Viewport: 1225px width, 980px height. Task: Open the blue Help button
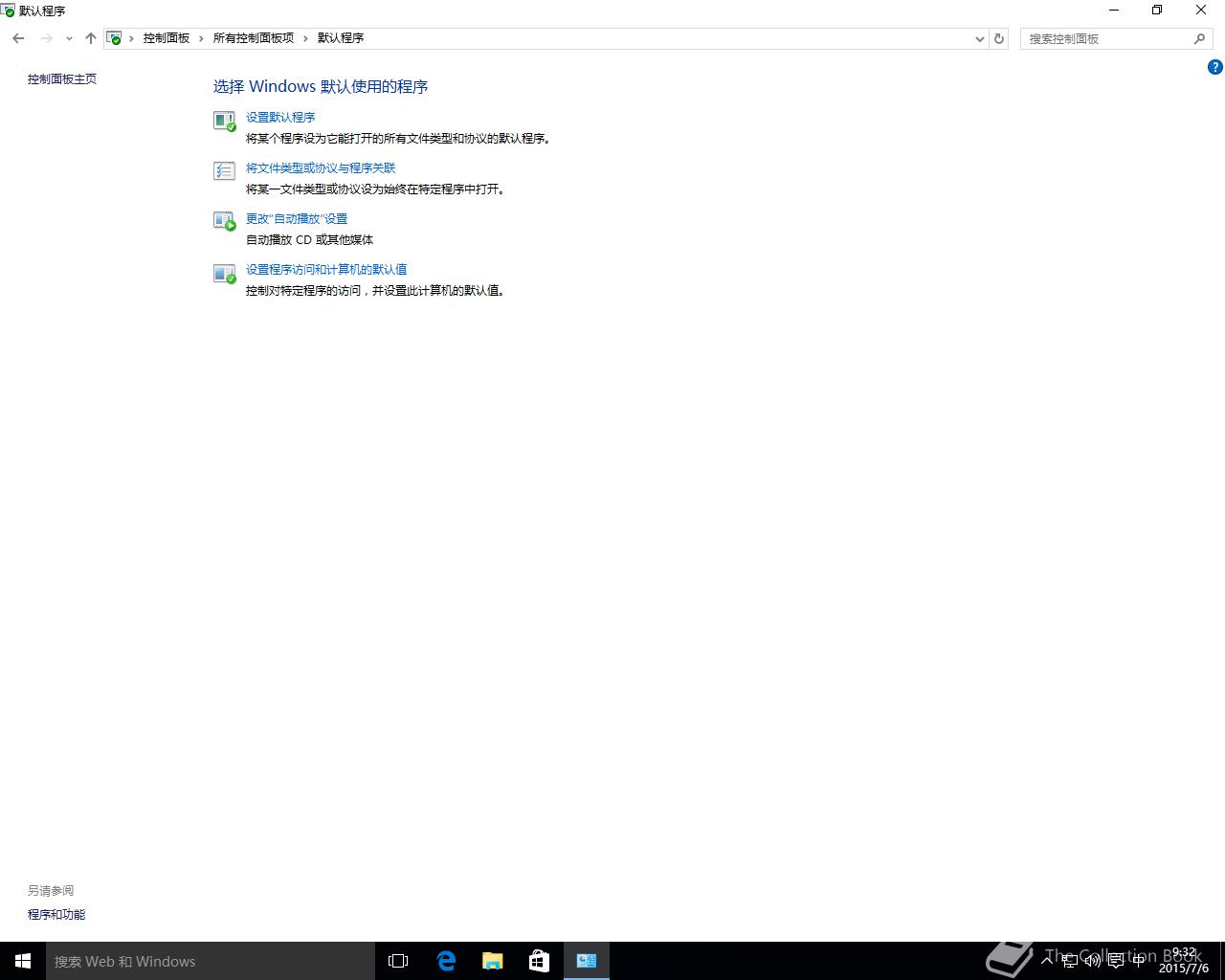1214,67
